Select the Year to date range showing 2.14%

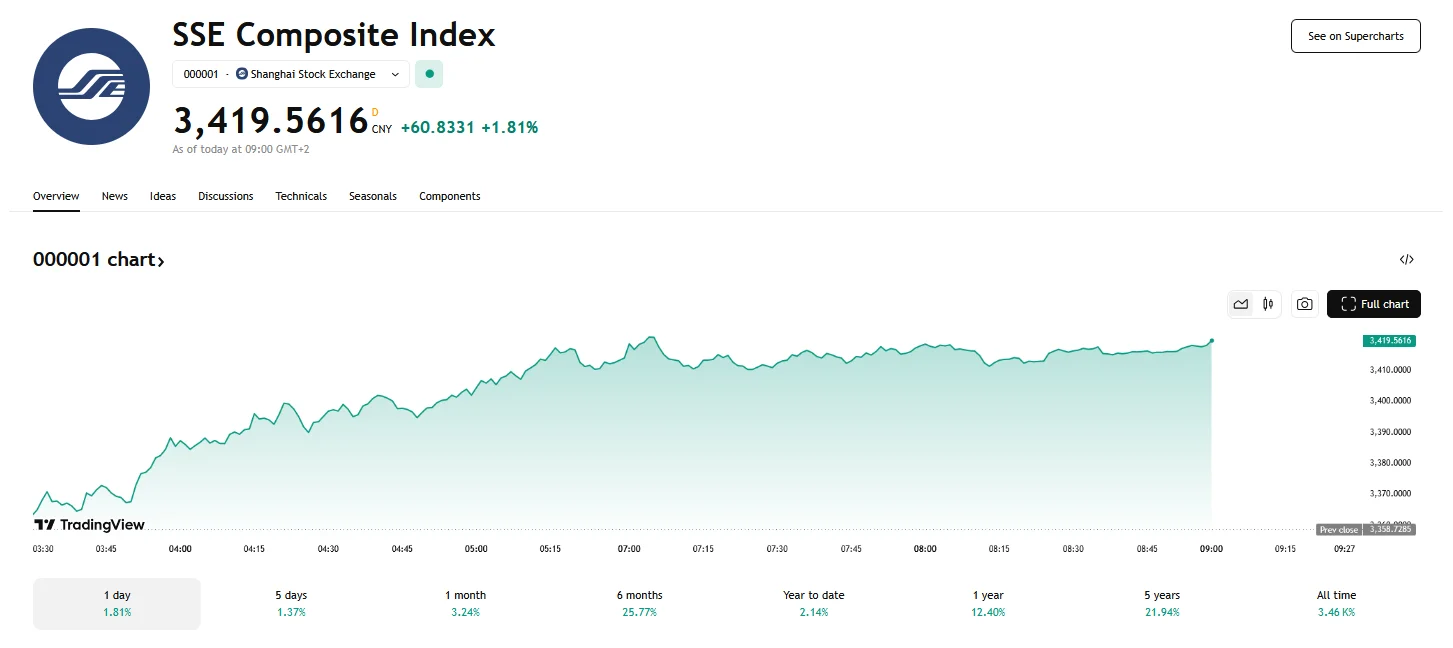[x=813, y=603]
